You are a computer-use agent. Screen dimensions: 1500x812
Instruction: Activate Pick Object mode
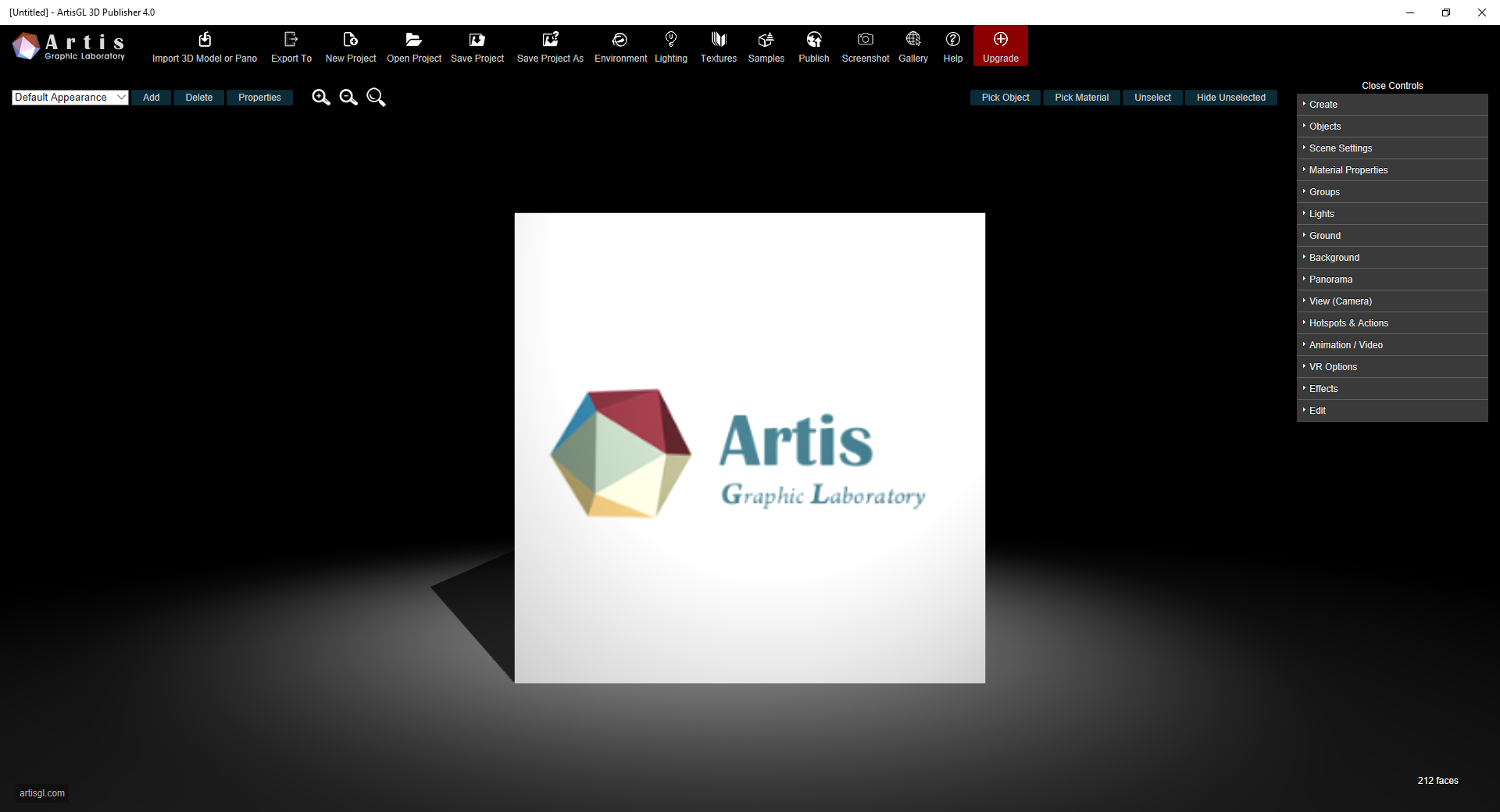1005,98
